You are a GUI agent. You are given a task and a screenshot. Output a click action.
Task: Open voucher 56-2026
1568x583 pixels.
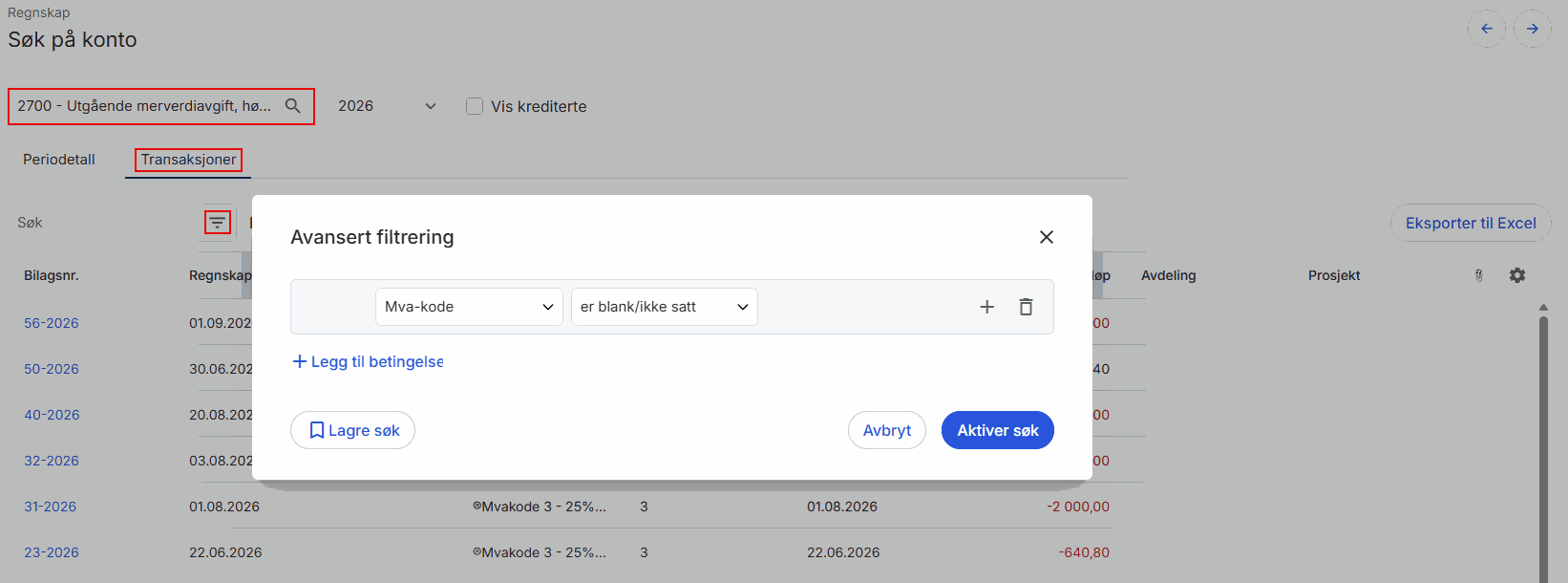(52, 323)
